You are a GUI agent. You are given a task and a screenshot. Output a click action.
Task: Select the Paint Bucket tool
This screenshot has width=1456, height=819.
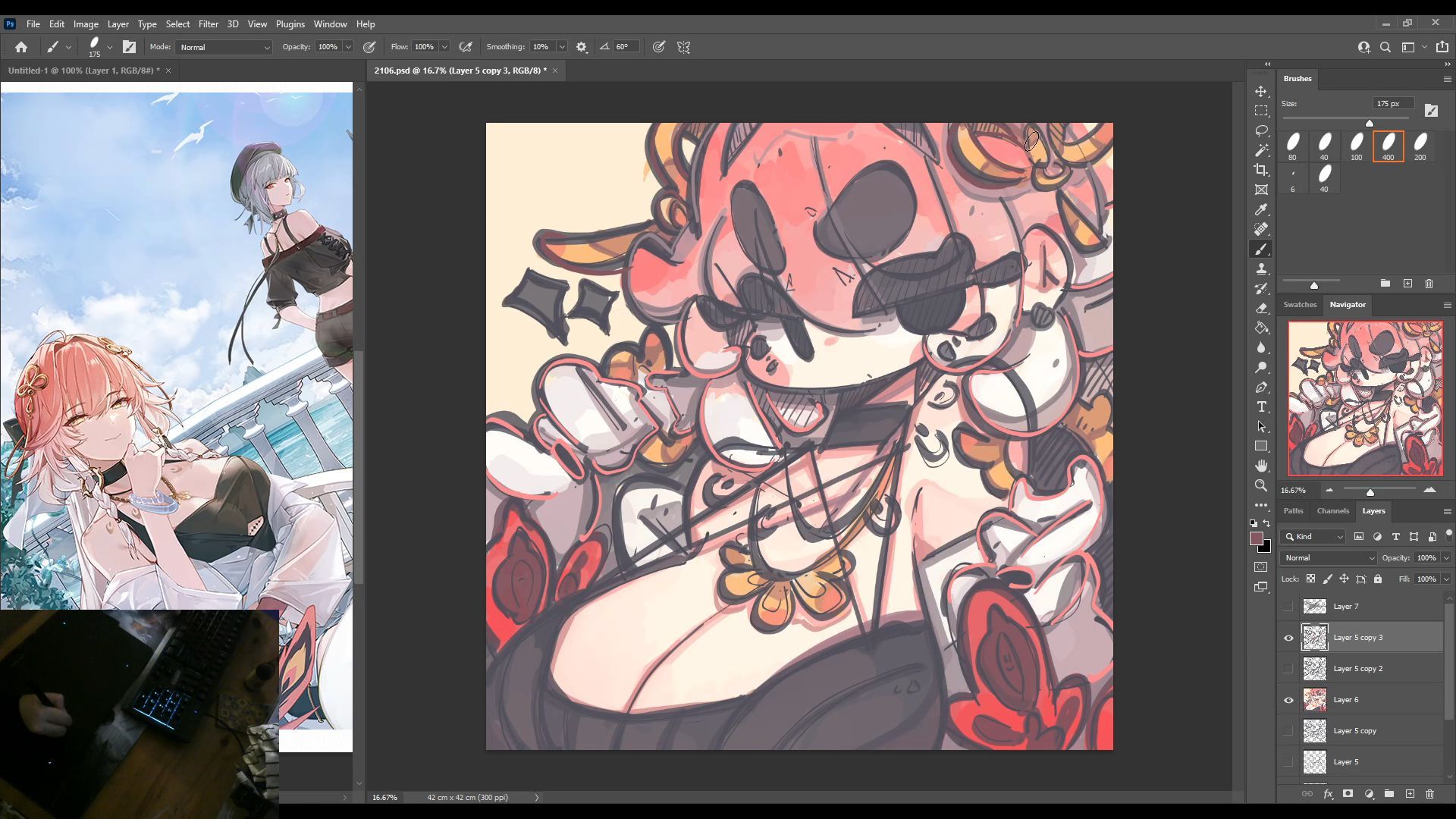point(1261,328)
